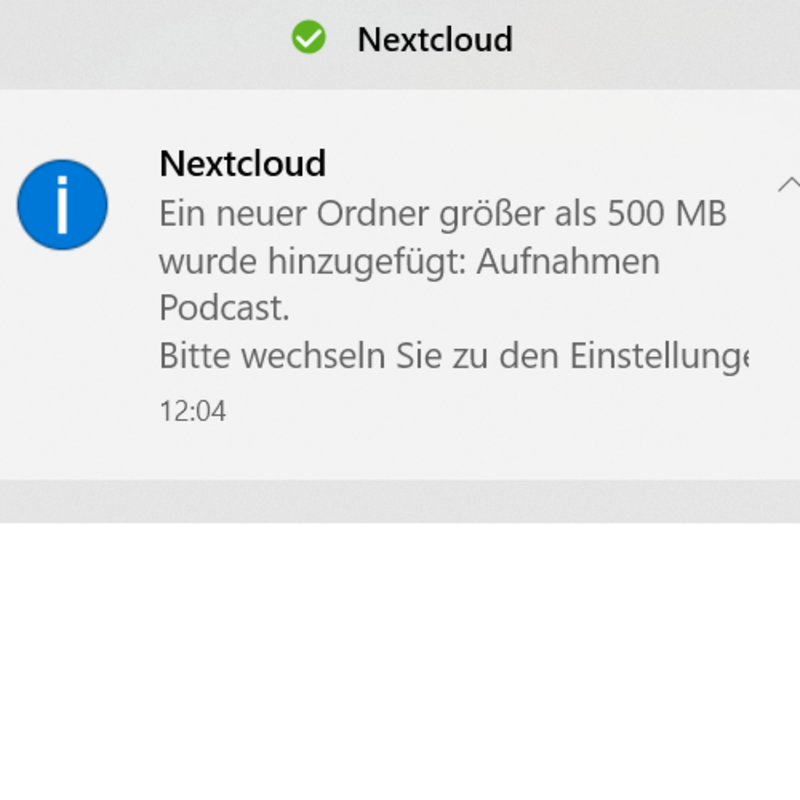Screen dimensions: 800x800
Task: Select the 500 MB size text in the message
Action: 670,214
